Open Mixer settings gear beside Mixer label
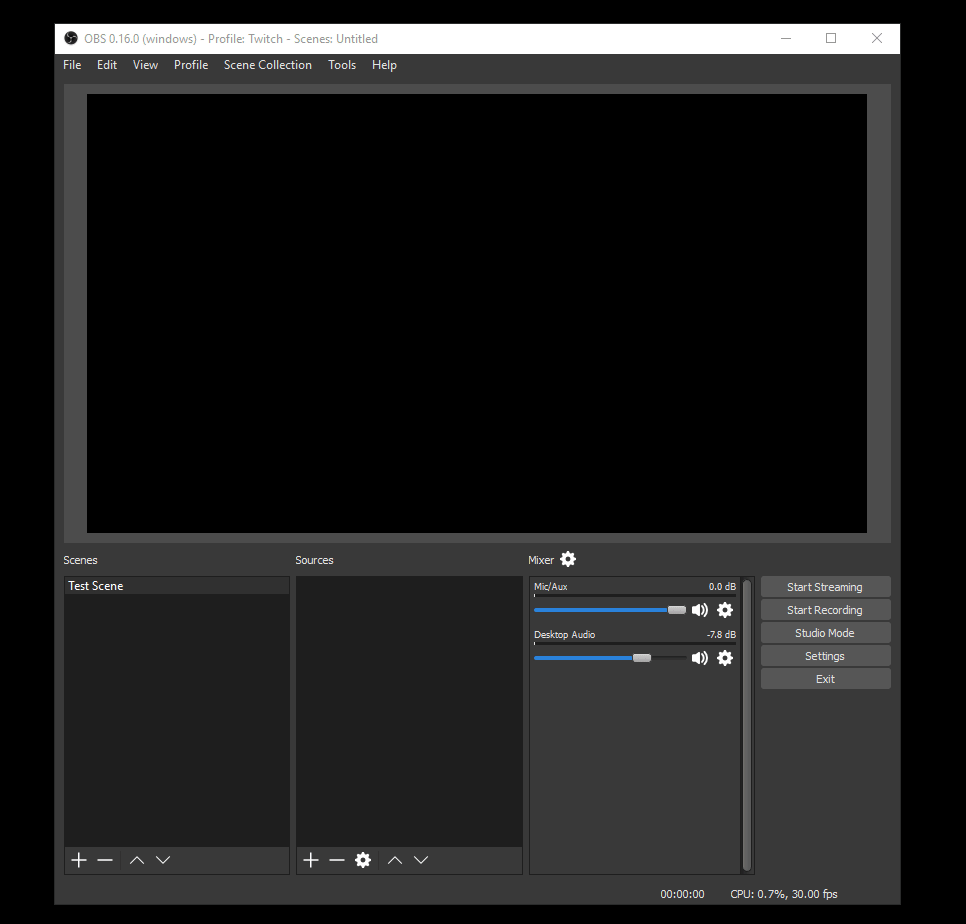 [x=568, y=559]
